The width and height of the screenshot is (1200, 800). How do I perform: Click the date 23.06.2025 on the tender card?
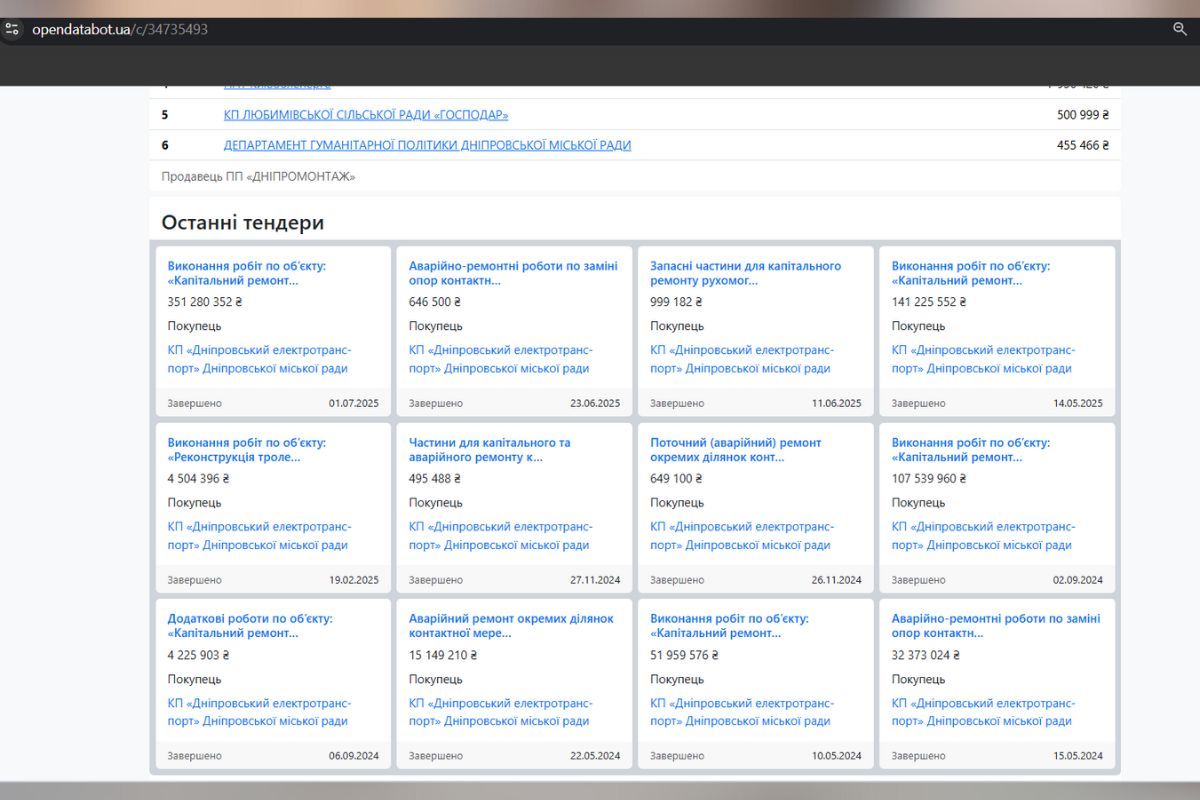(x=595, y=404)
